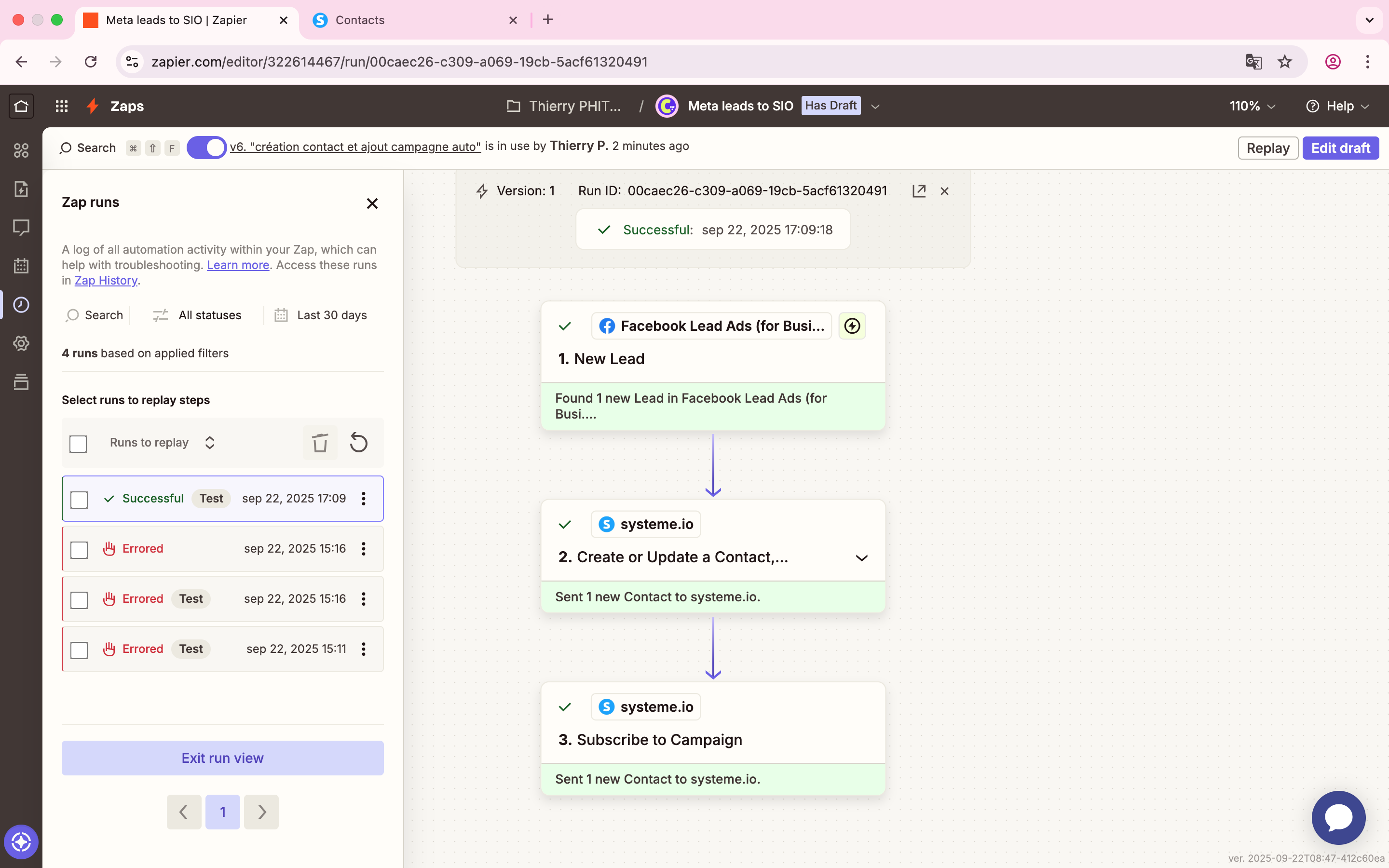The width and height of the screenshot is (1389, 868).
Task: Click the instant trigger lightning badge
Action: click(x=852, y=326)
